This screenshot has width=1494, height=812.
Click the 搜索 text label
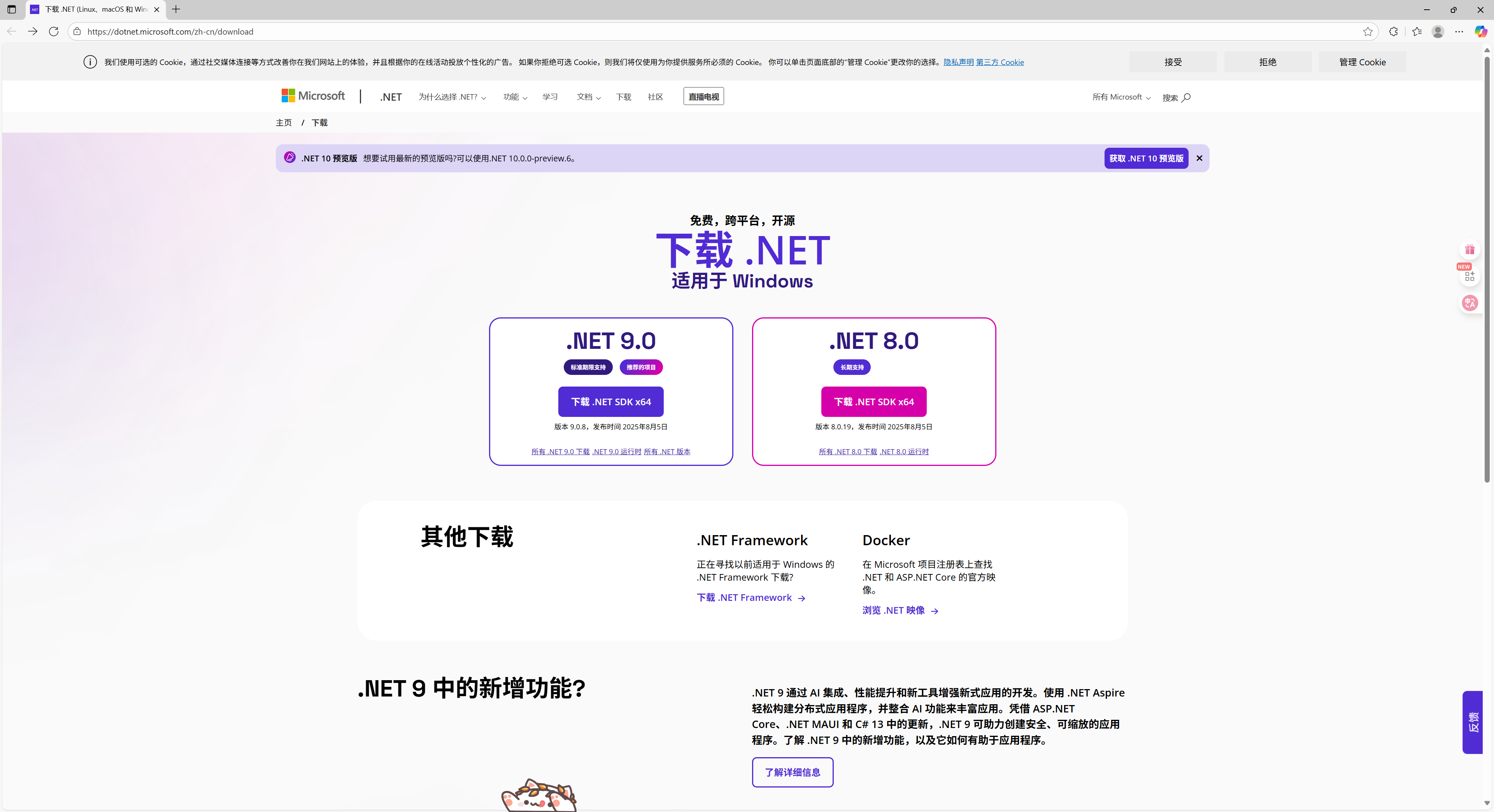coord(1170,97)
